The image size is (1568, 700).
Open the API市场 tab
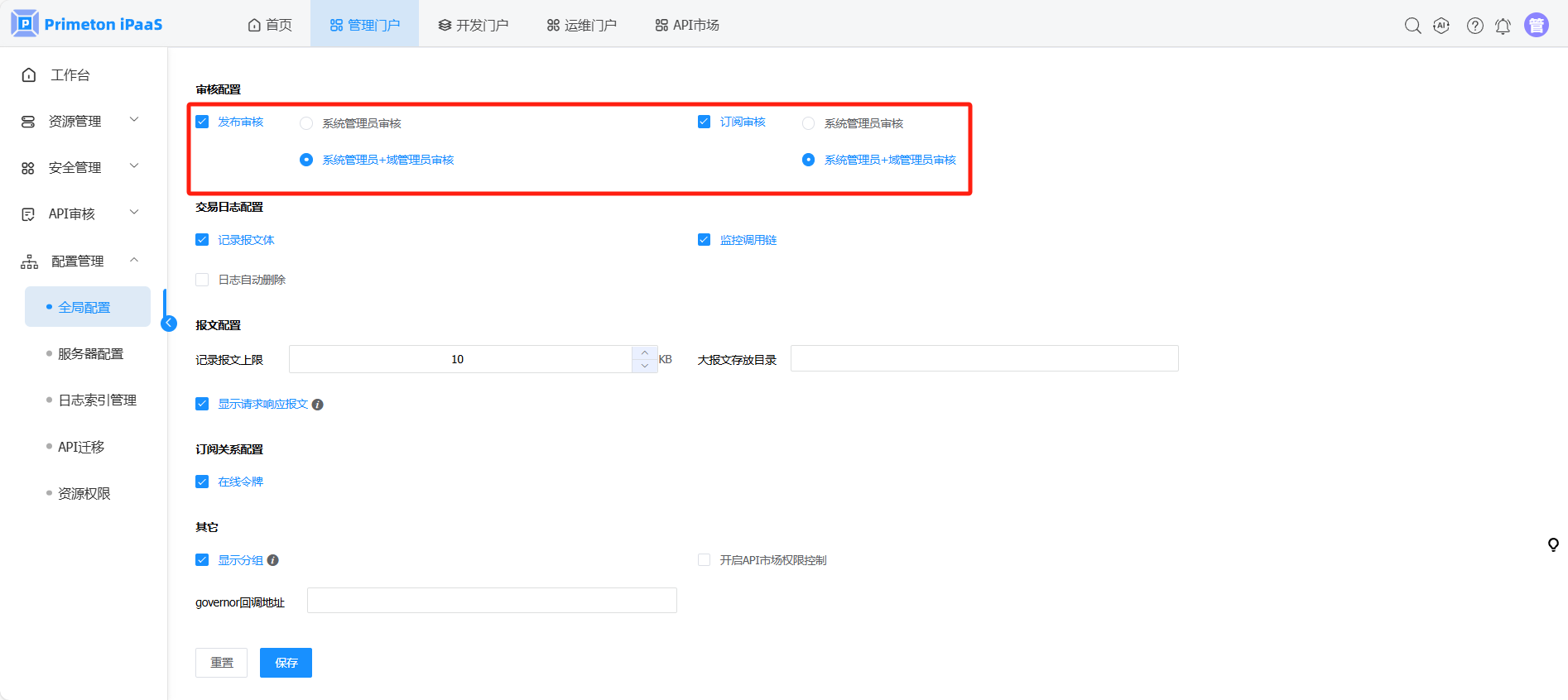coord(686,25)
